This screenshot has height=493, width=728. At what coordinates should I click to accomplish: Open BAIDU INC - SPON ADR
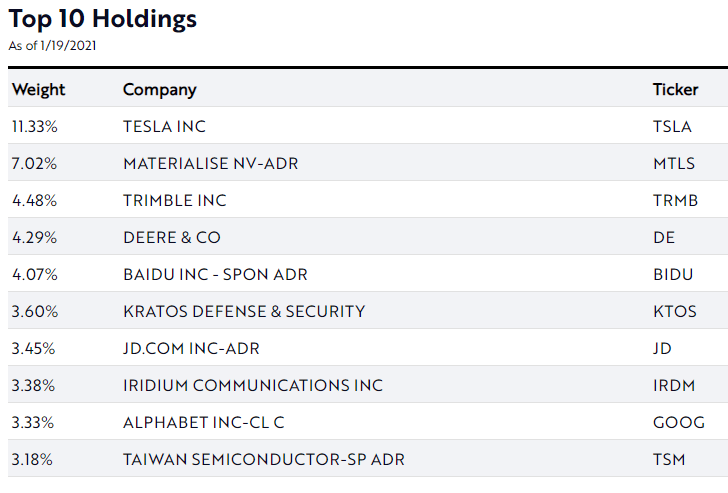[x=215, y=274]
